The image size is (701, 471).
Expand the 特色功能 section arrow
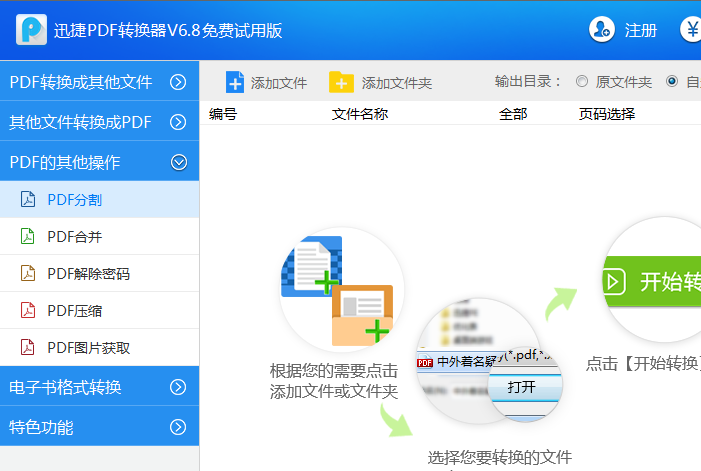coord(178,427)
